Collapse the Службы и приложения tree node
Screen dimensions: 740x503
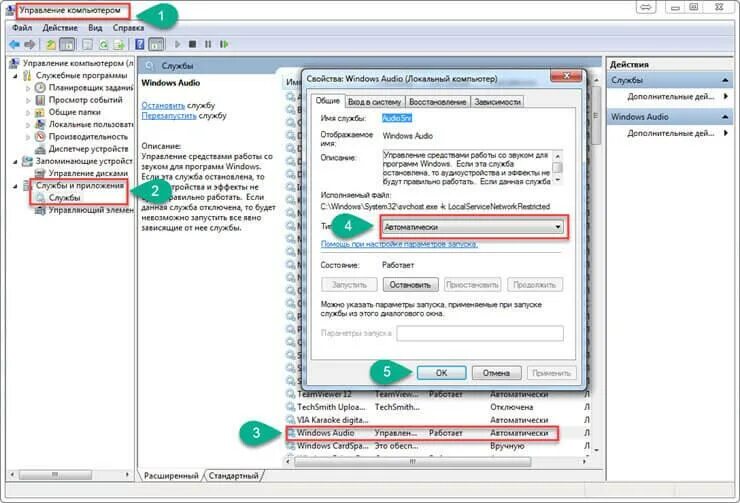(x=15, y=186)
